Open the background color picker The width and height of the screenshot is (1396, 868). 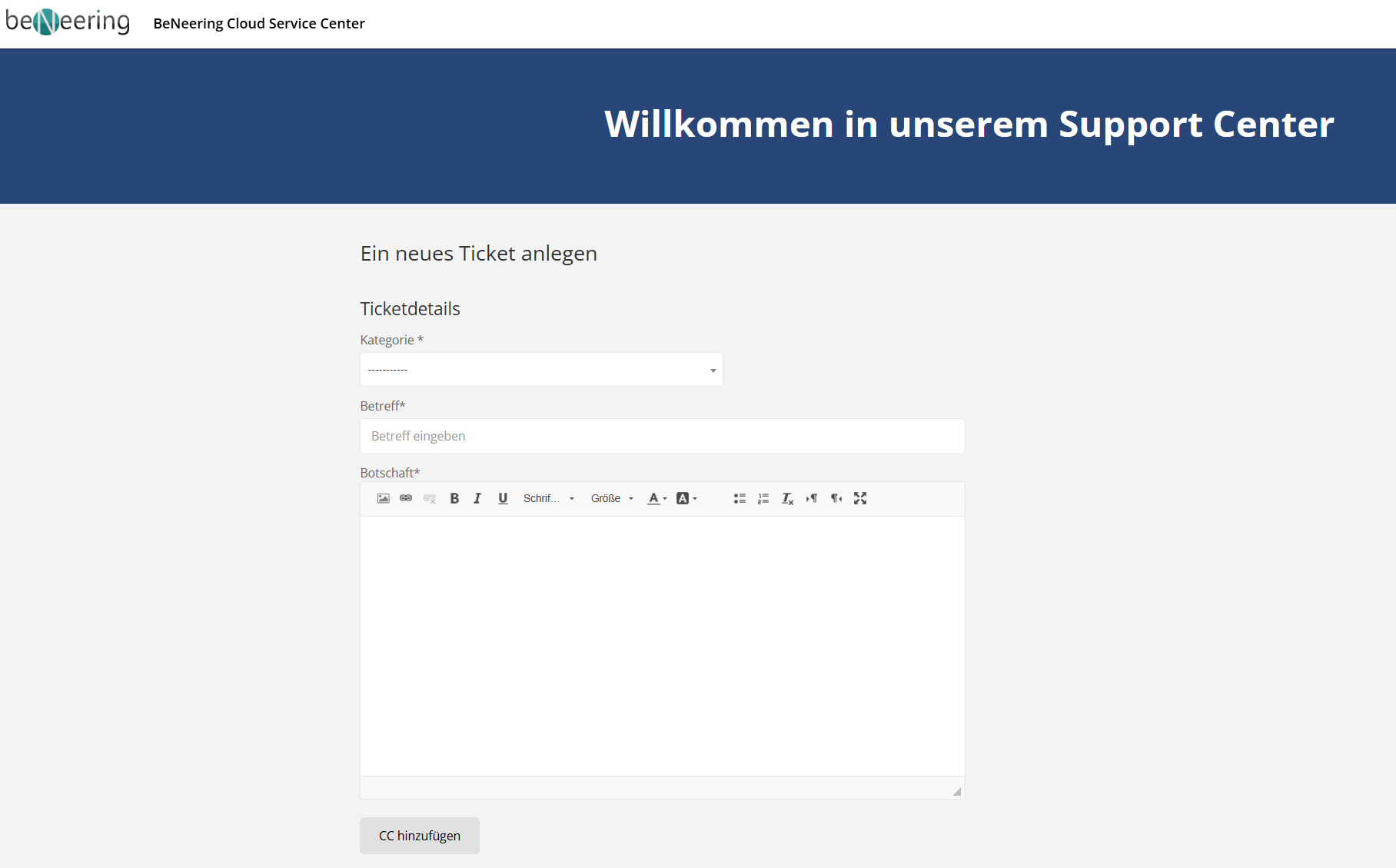(x=686, y=498)
